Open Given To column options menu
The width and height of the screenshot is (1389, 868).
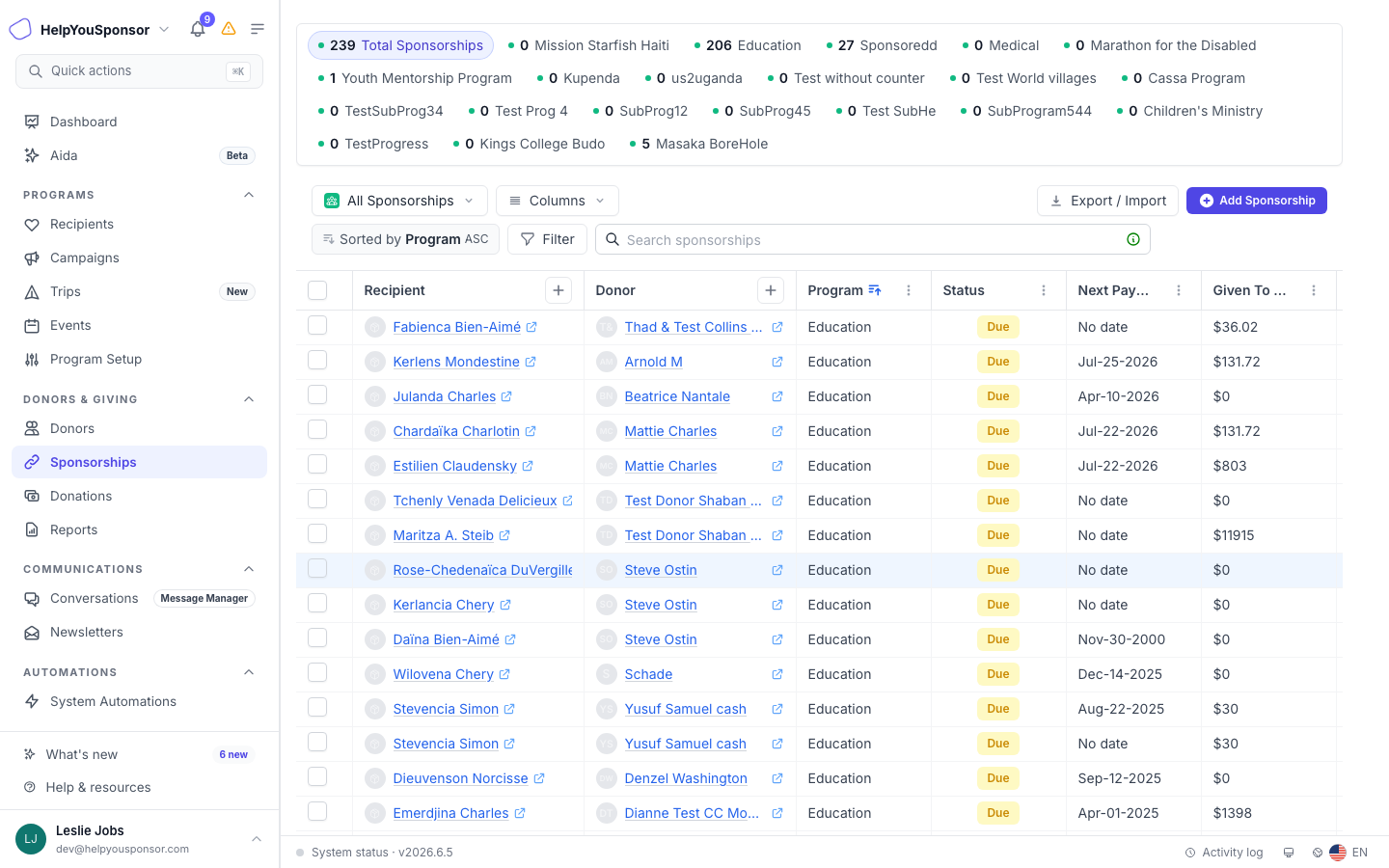pos(1314,290)
